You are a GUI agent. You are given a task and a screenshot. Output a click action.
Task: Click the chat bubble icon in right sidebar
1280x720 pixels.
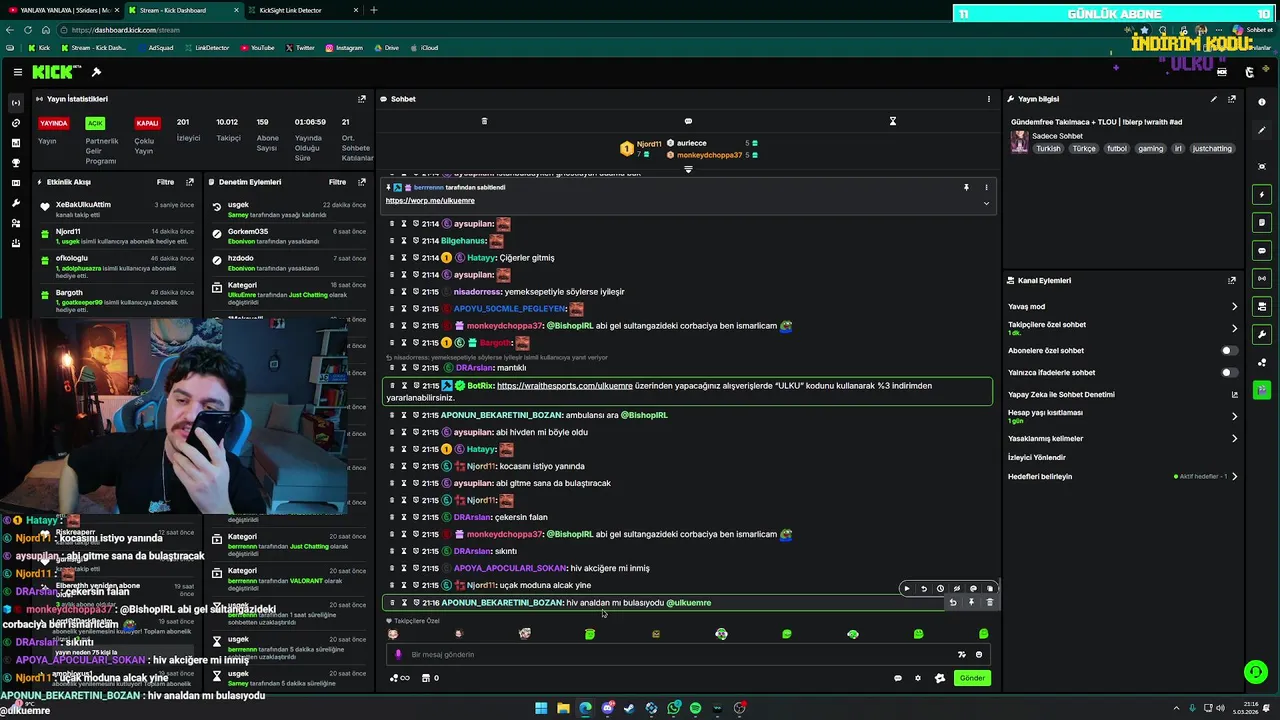tap(1262, 250)
